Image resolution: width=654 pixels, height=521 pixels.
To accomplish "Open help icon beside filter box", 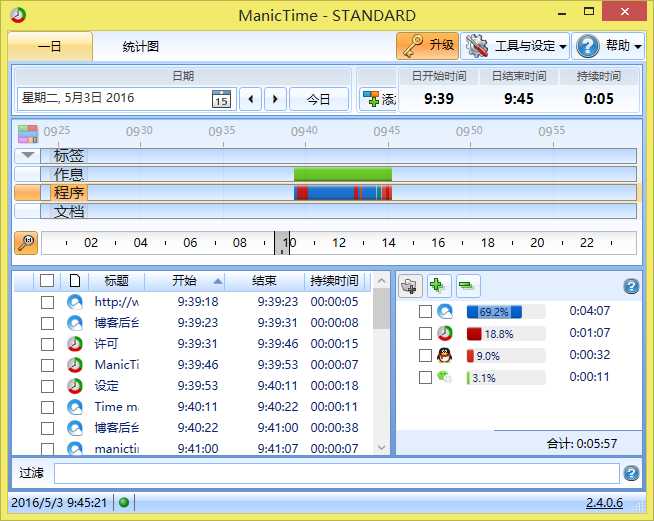I will tap(631, 473).
